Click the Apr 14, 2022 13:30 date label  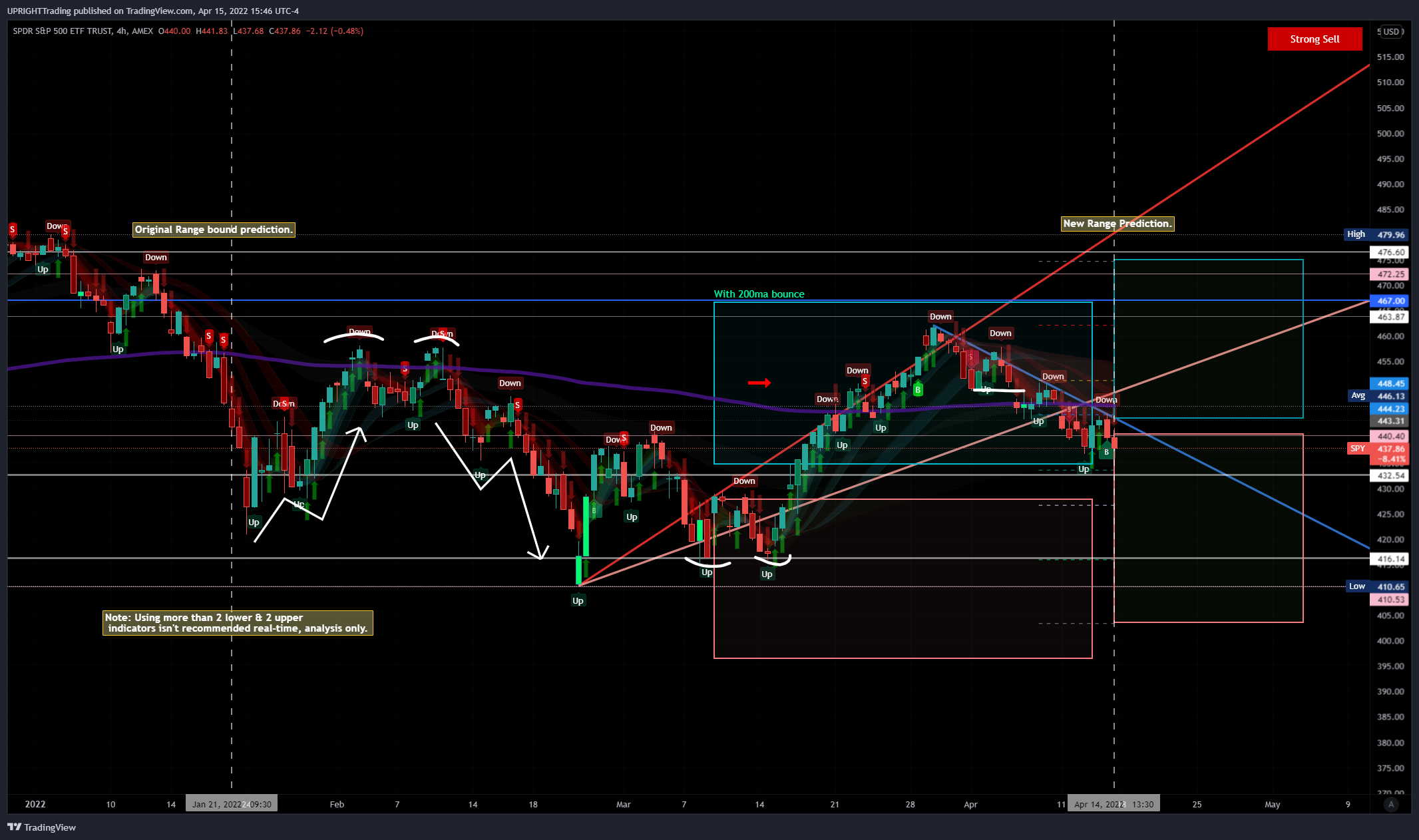1114,804
